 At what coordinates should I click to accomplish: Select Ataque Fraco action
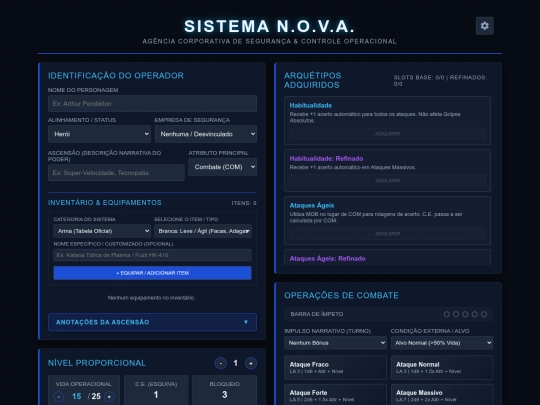tap(335, 367)
